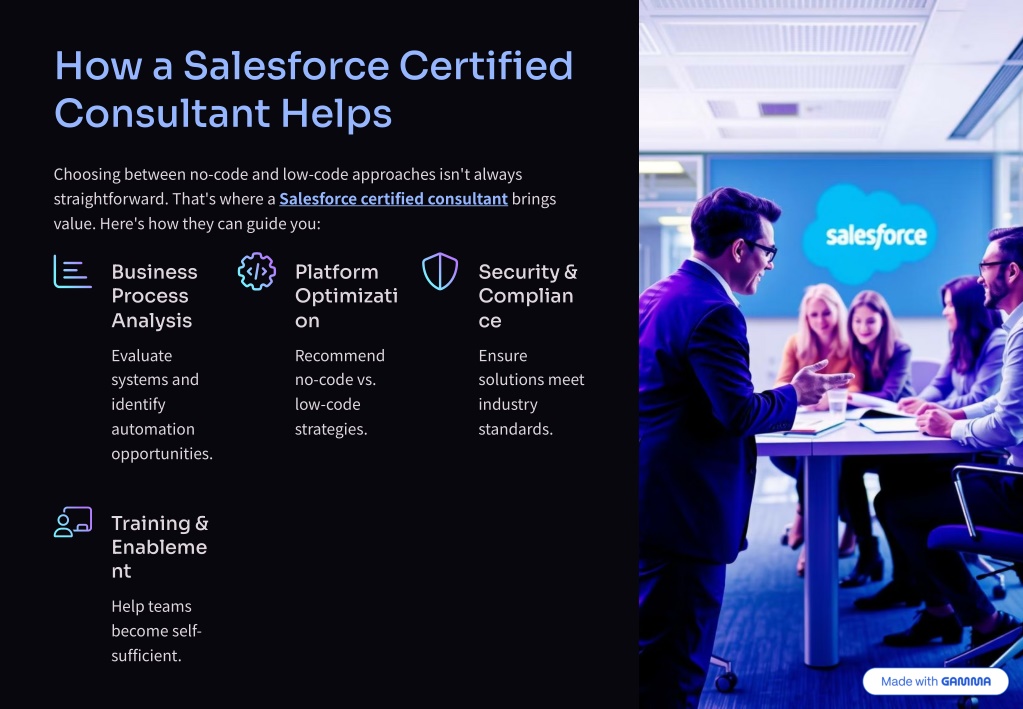Click the Security & Compliance shield icon
The height and width of the screenshot is (709, 1023).
click(440, 271)
